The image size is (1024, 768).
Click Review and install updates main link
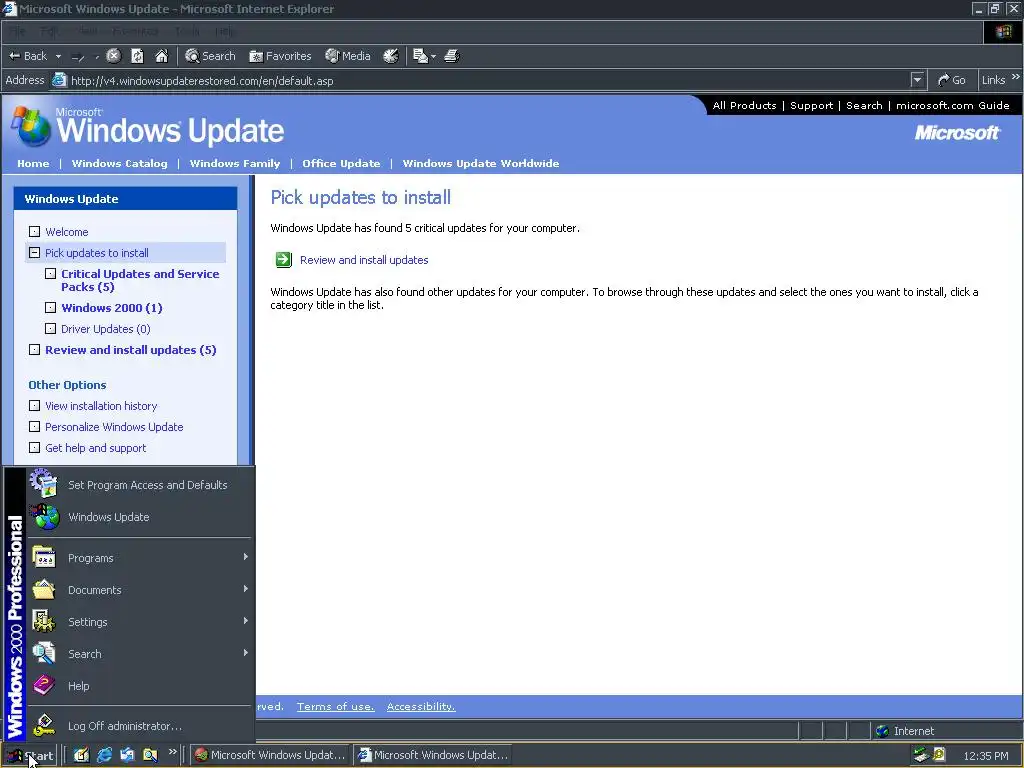[364, 260]
